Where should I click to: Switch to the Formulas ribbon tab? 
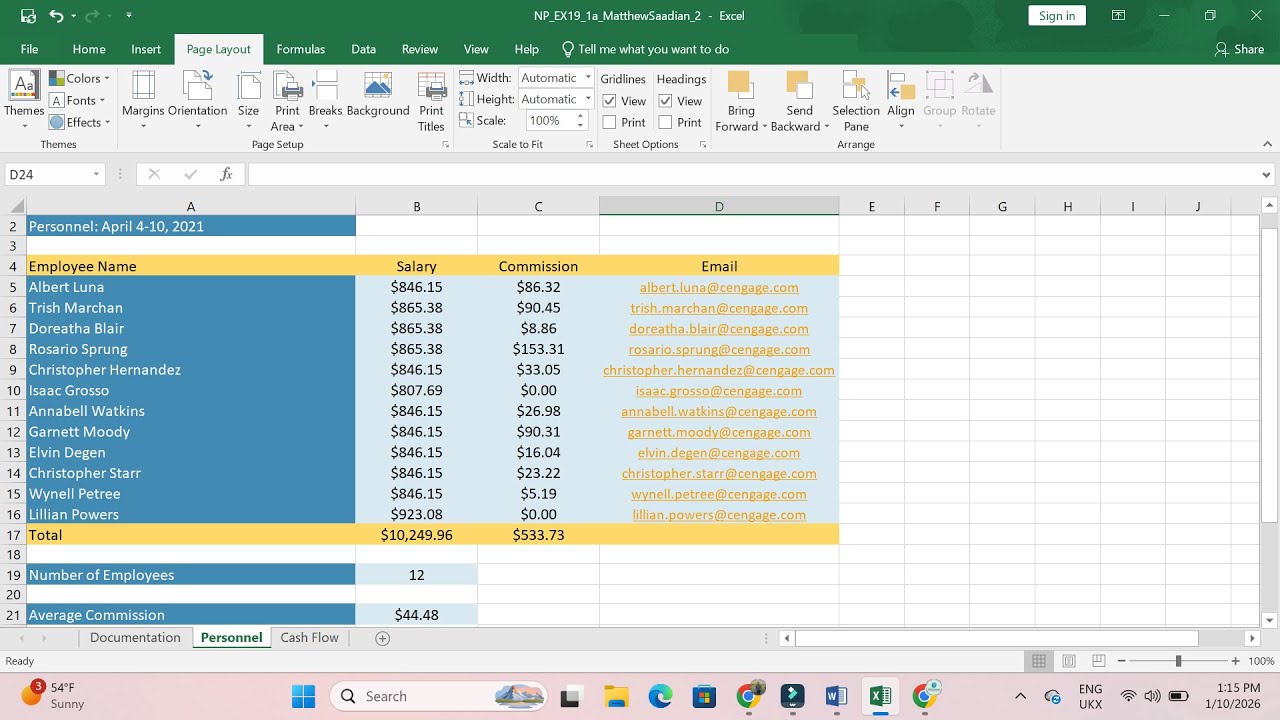pos(300,49)
